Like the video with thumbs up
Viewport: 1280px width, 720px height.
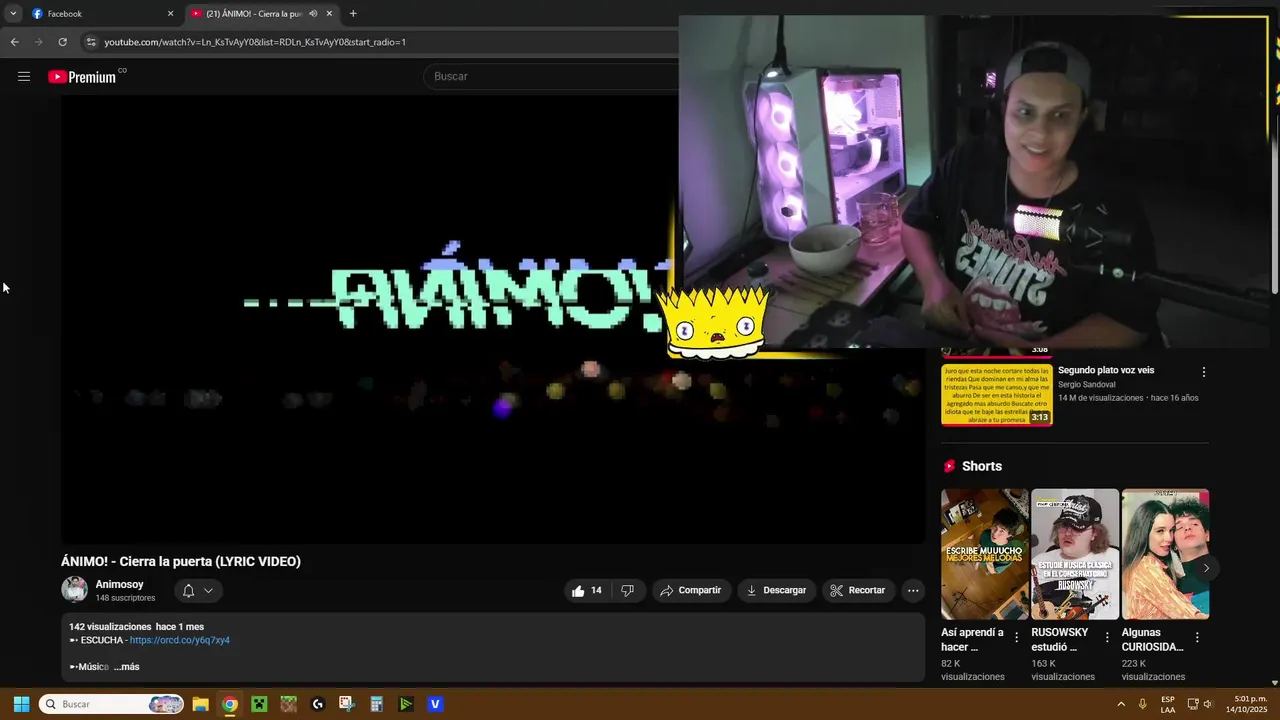[587, 591]
